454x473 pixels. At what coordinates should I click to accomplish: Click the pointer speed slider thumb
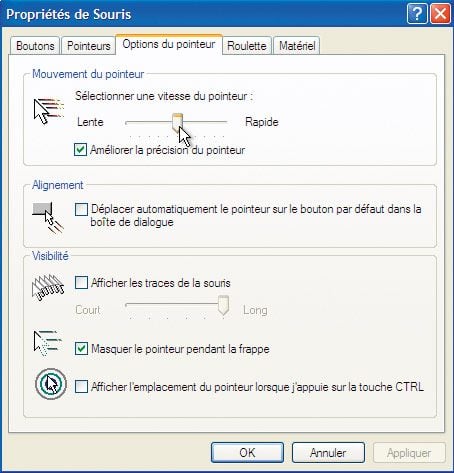177,122
